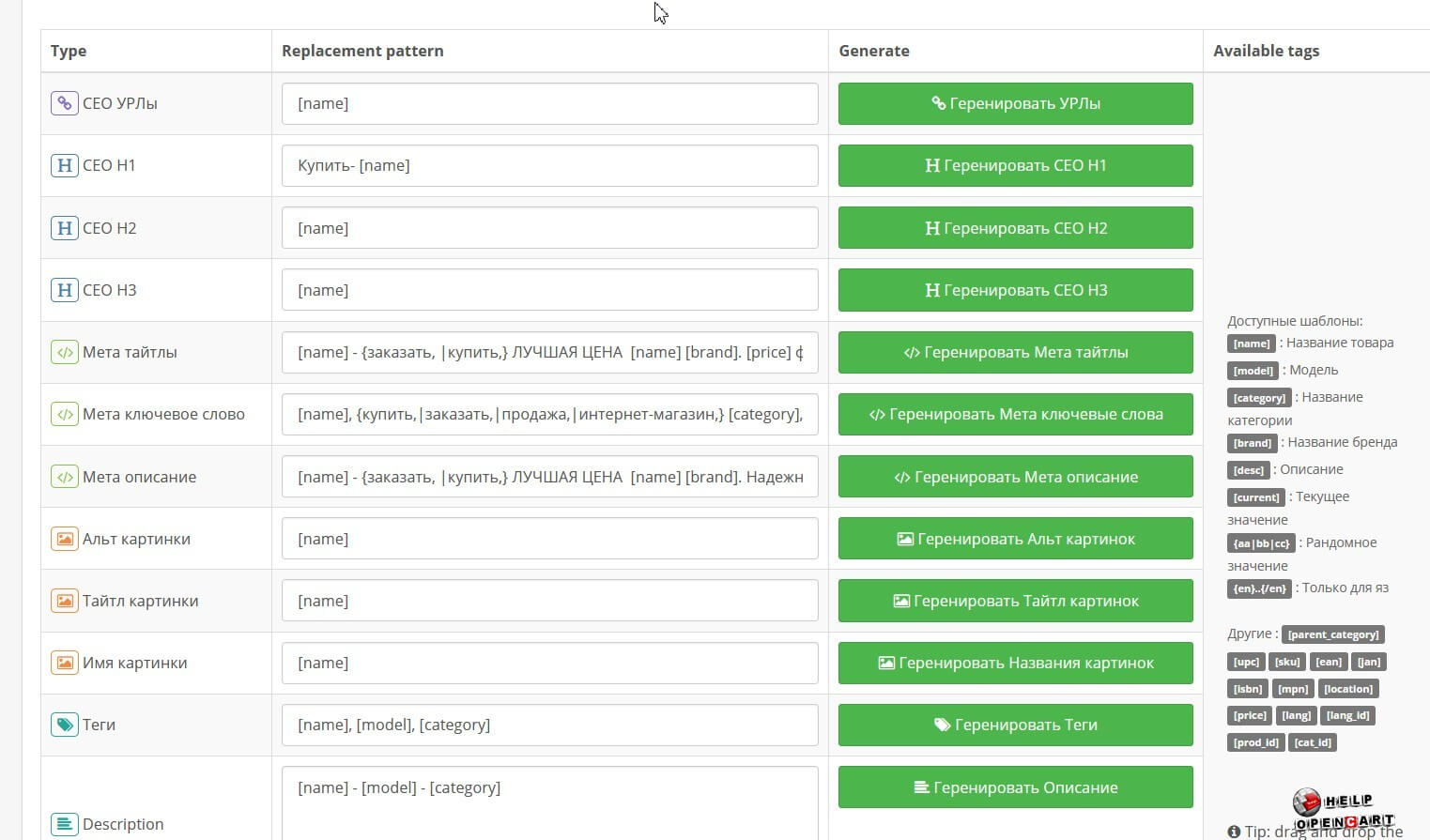
Task: Choose the [price] tag badge
Action: pyautogui.click(x=1249, y=715)
